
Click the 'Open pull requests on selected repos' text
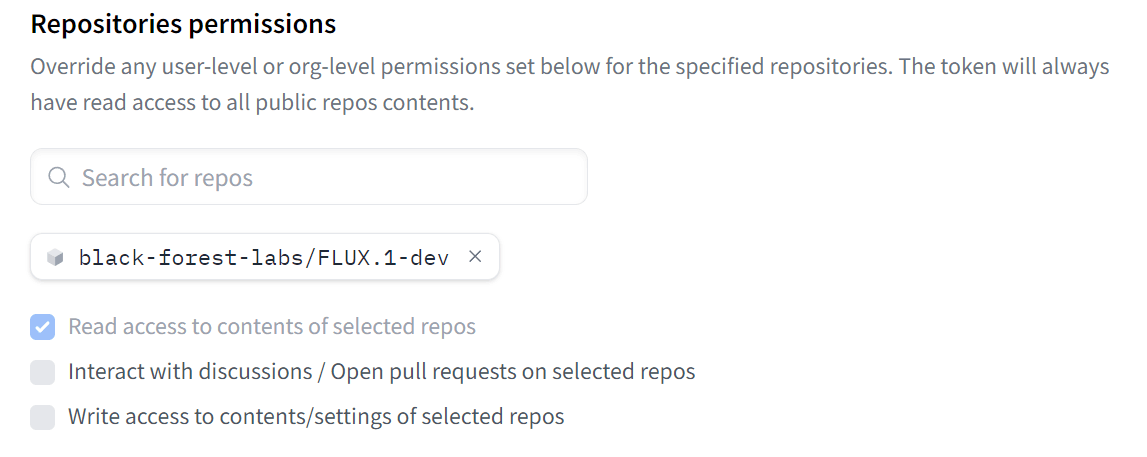click(x=513, y=371)
